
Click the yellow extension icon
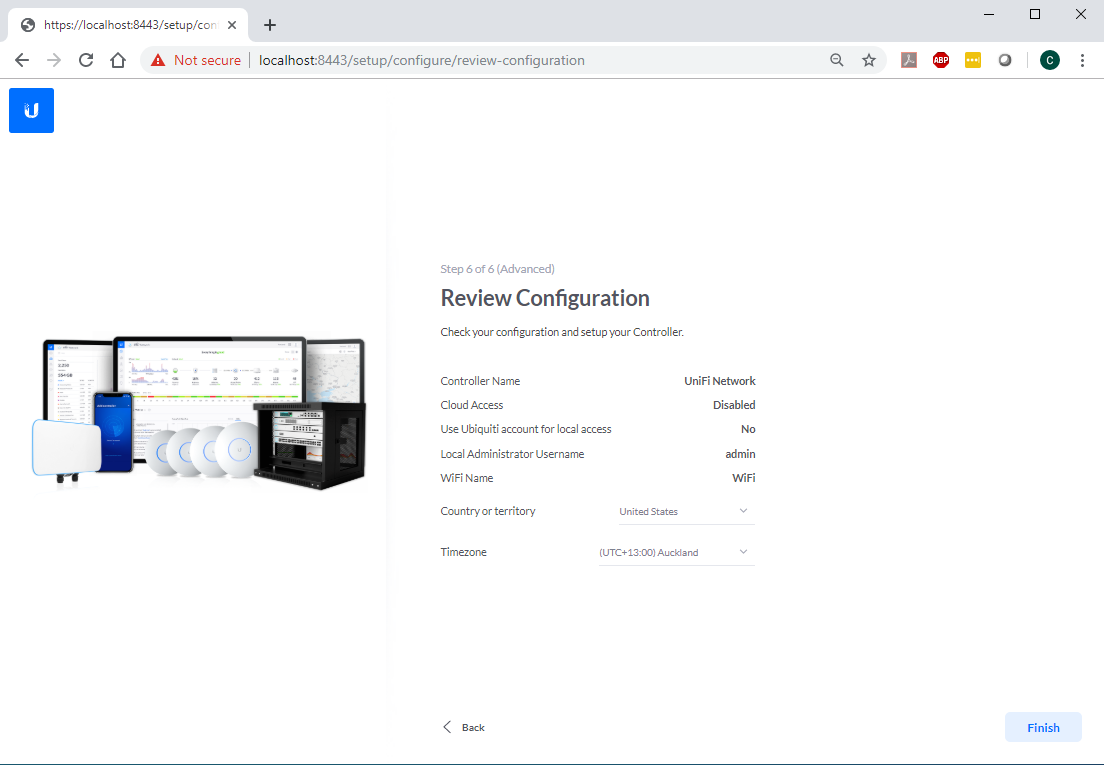972,61
